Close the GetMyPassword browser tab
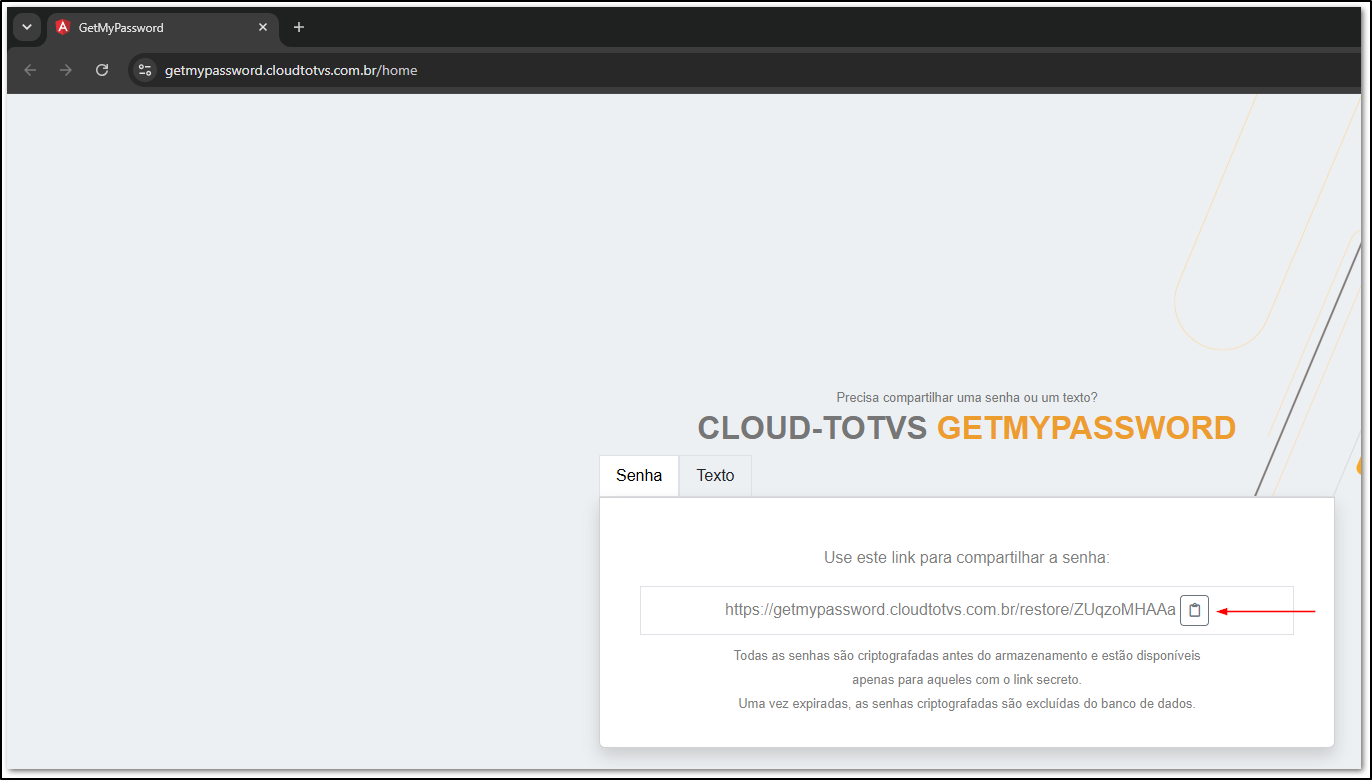The width and height of the screenshot is (1372, 780). (x=263, y=27)
